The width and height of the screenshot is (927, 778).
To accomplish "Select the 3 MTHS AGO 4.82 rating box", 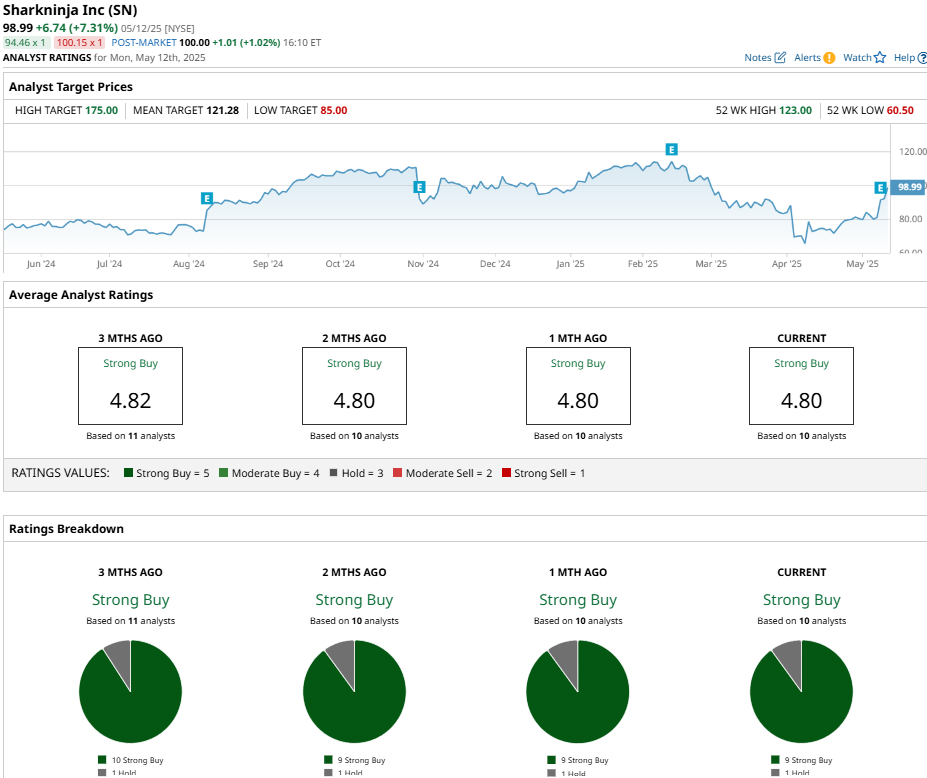I will pyautogui.click(x=130, y=386).
